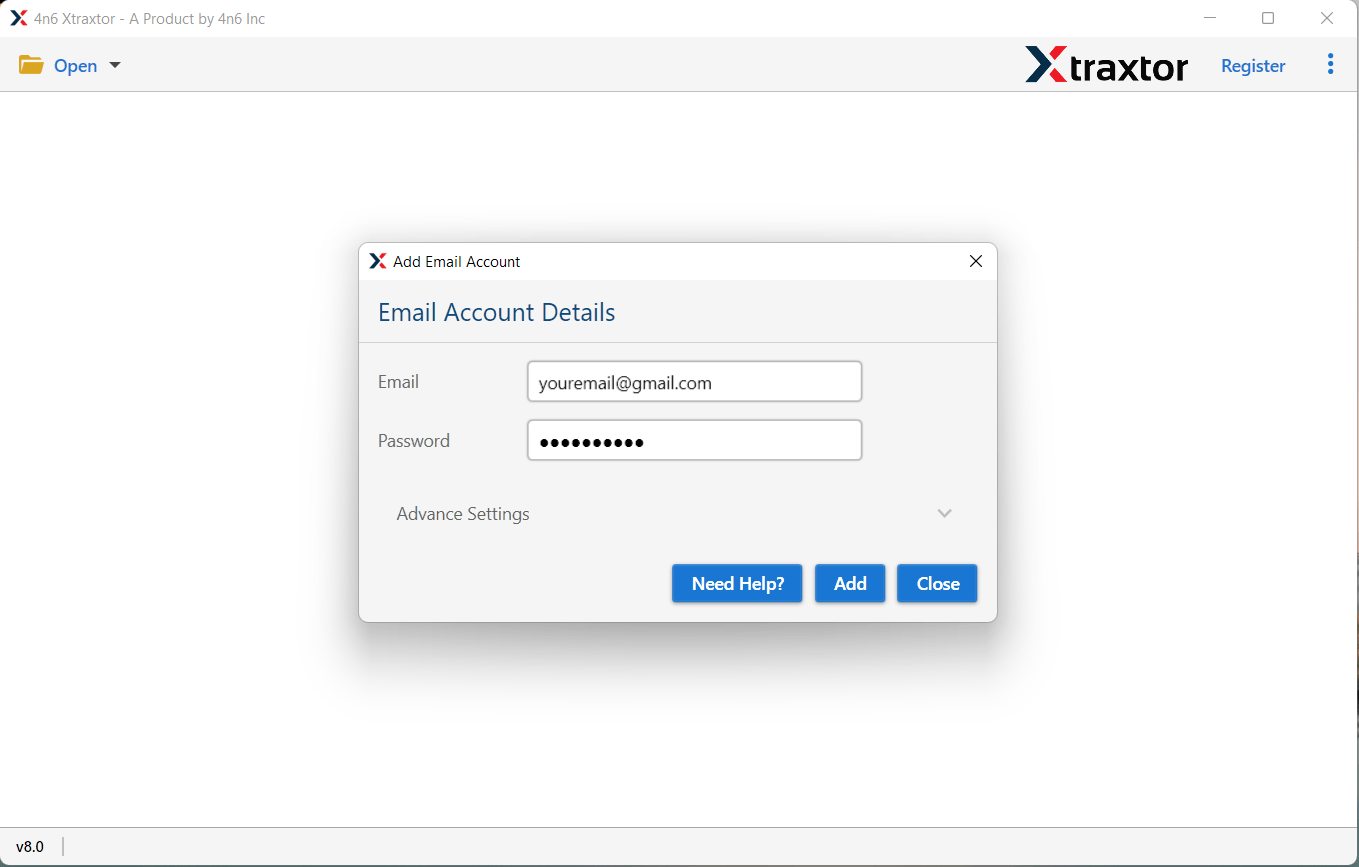Click the yellow Open folder icon

31,64
